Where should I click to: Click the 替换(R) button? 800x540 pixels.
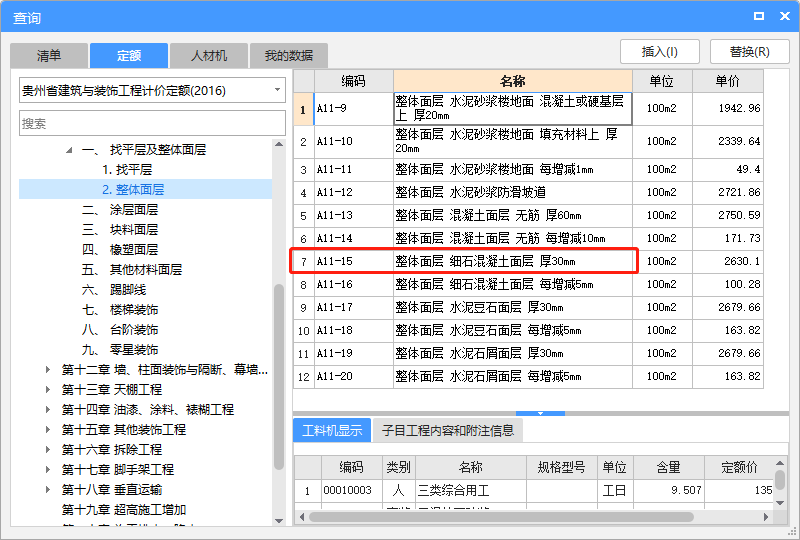[749, 52]
